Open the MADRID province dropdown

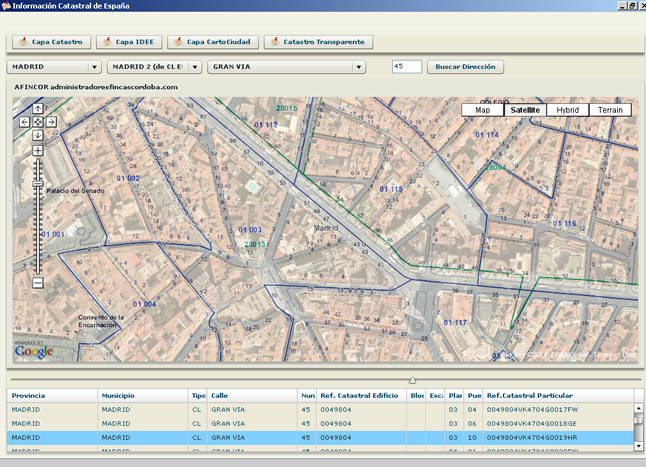pos(54,67)
